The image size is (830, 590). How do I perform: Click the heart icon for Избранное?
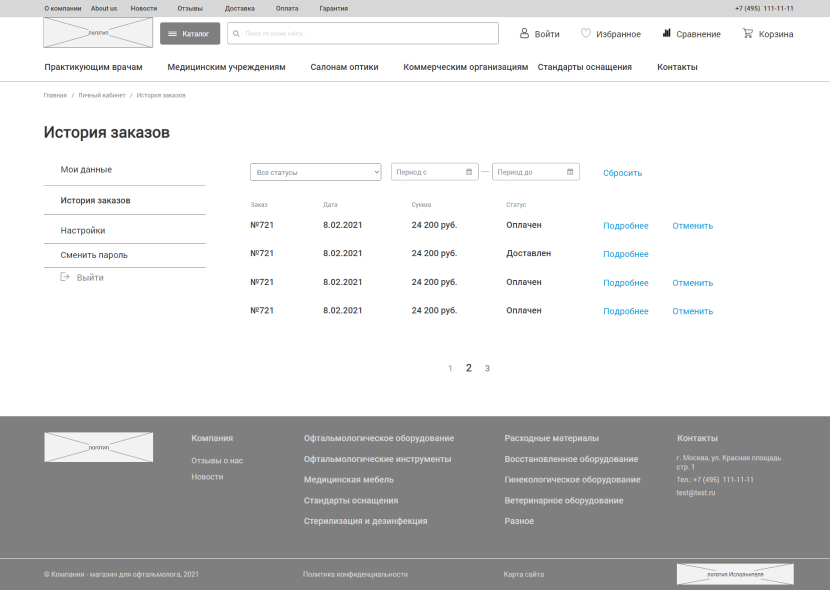(x=586, y=33)
